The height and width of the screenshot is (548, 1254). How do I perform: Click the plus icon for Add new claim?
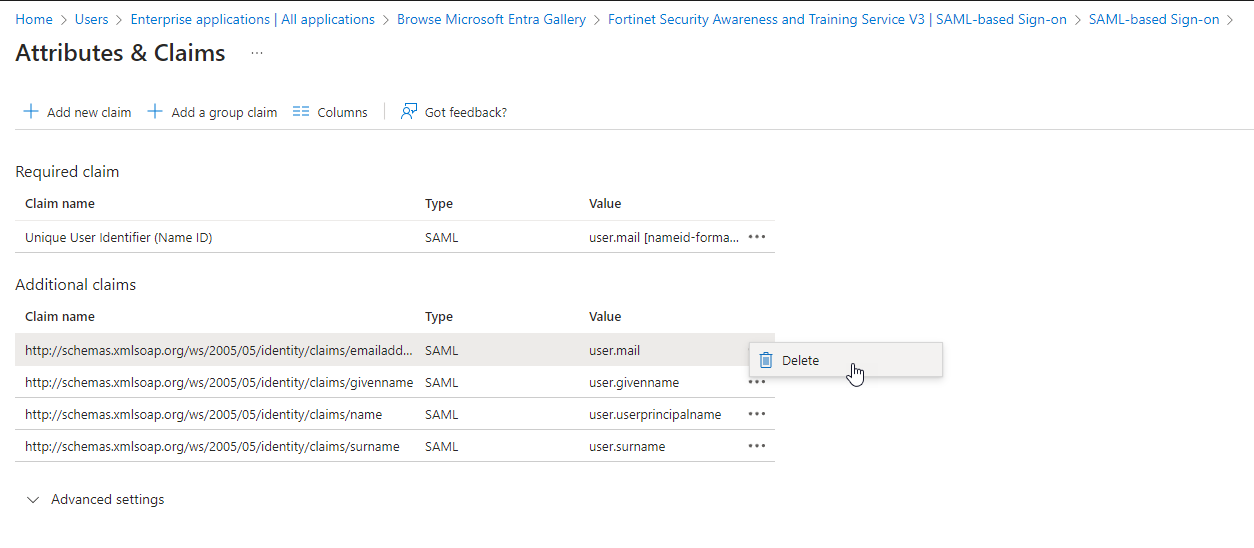31,111
